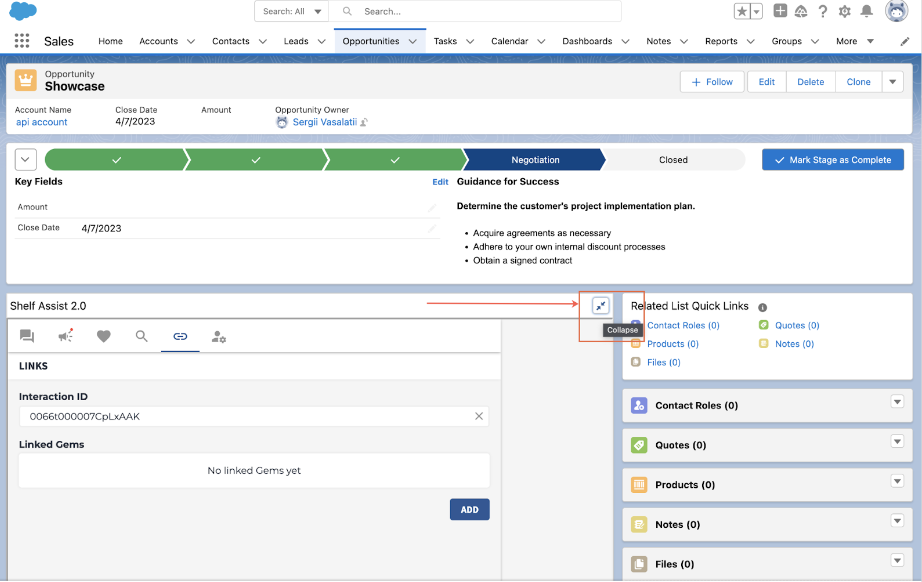
Task: Select the Closed stage in path
Action: pos(674,159)
